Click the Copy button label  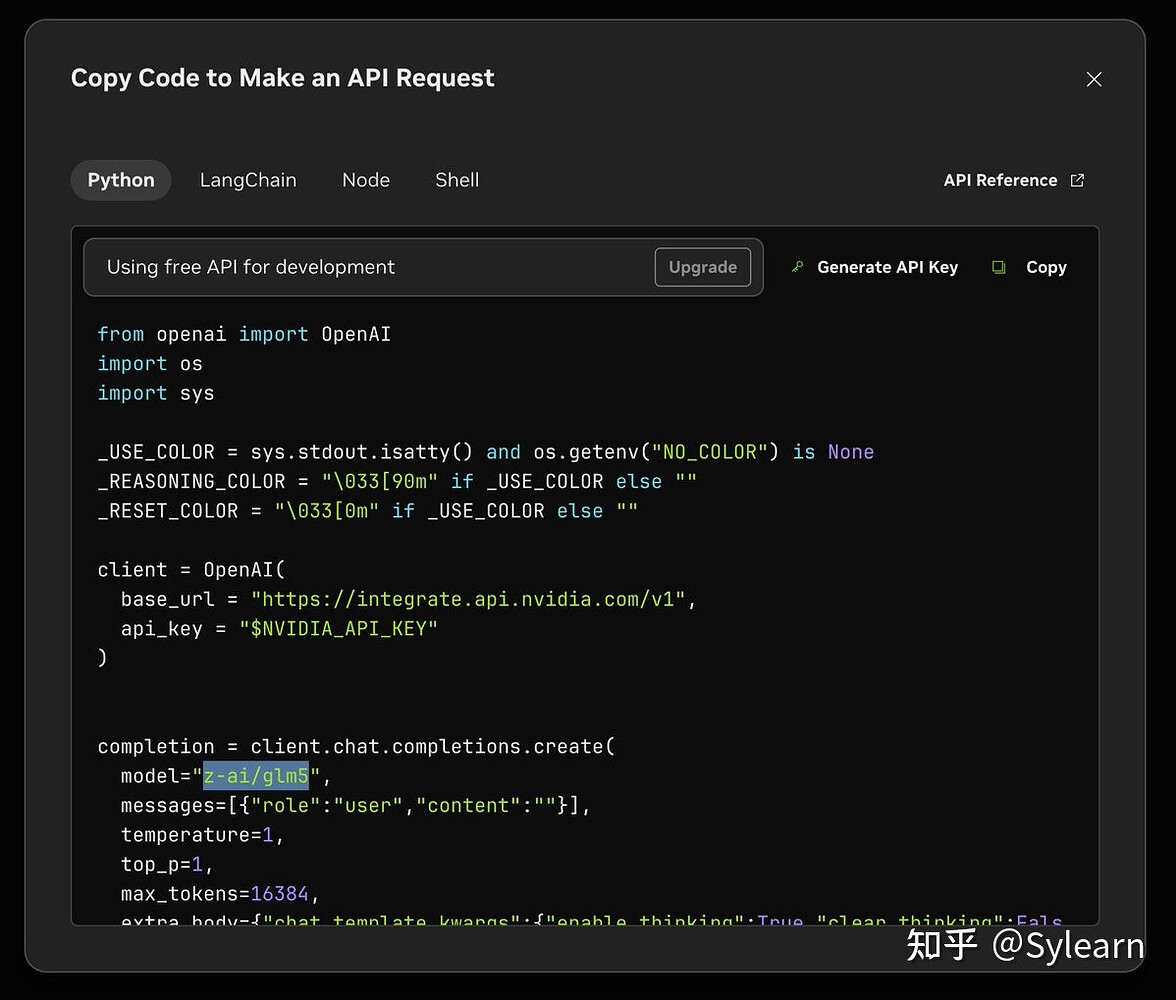[x=1046, y=267]
